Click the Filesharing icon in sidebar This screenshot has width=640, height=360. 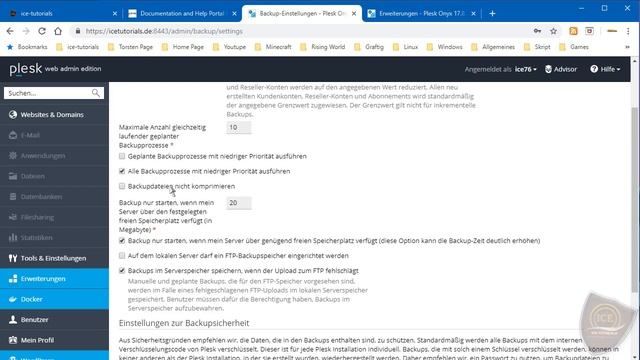[x=13, y=217]
